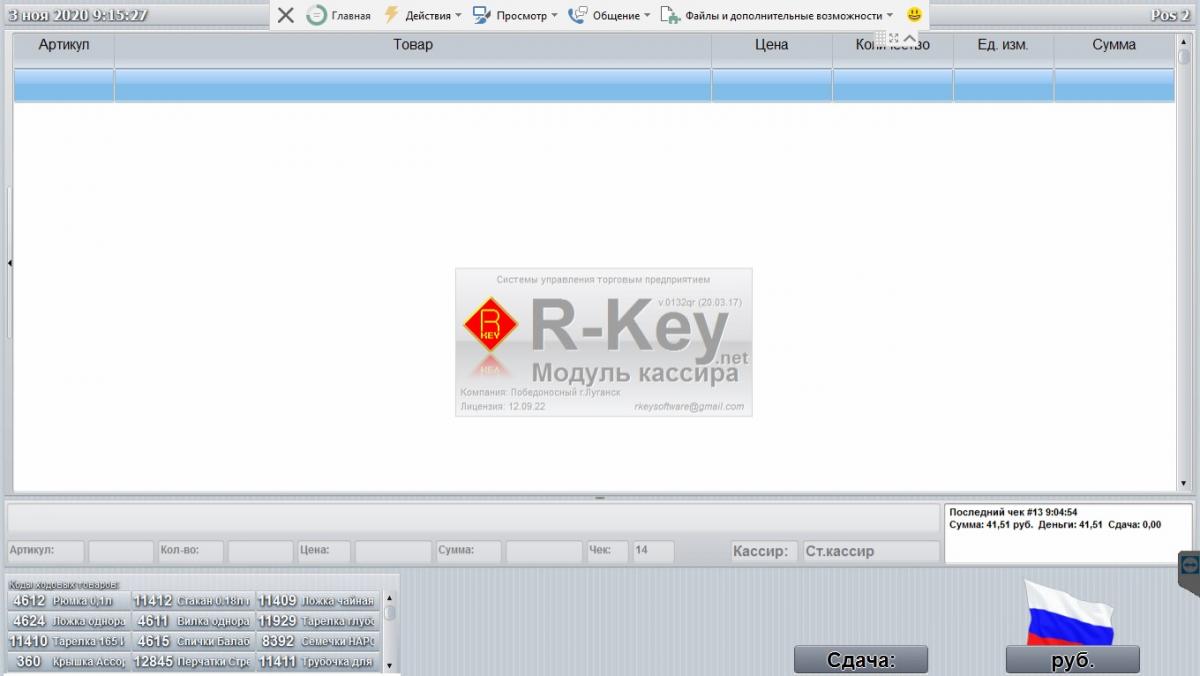The height and width of the screenshot is (676, 1200).
Task: Open the Главная home toolbar item
Action: [339, 15]
